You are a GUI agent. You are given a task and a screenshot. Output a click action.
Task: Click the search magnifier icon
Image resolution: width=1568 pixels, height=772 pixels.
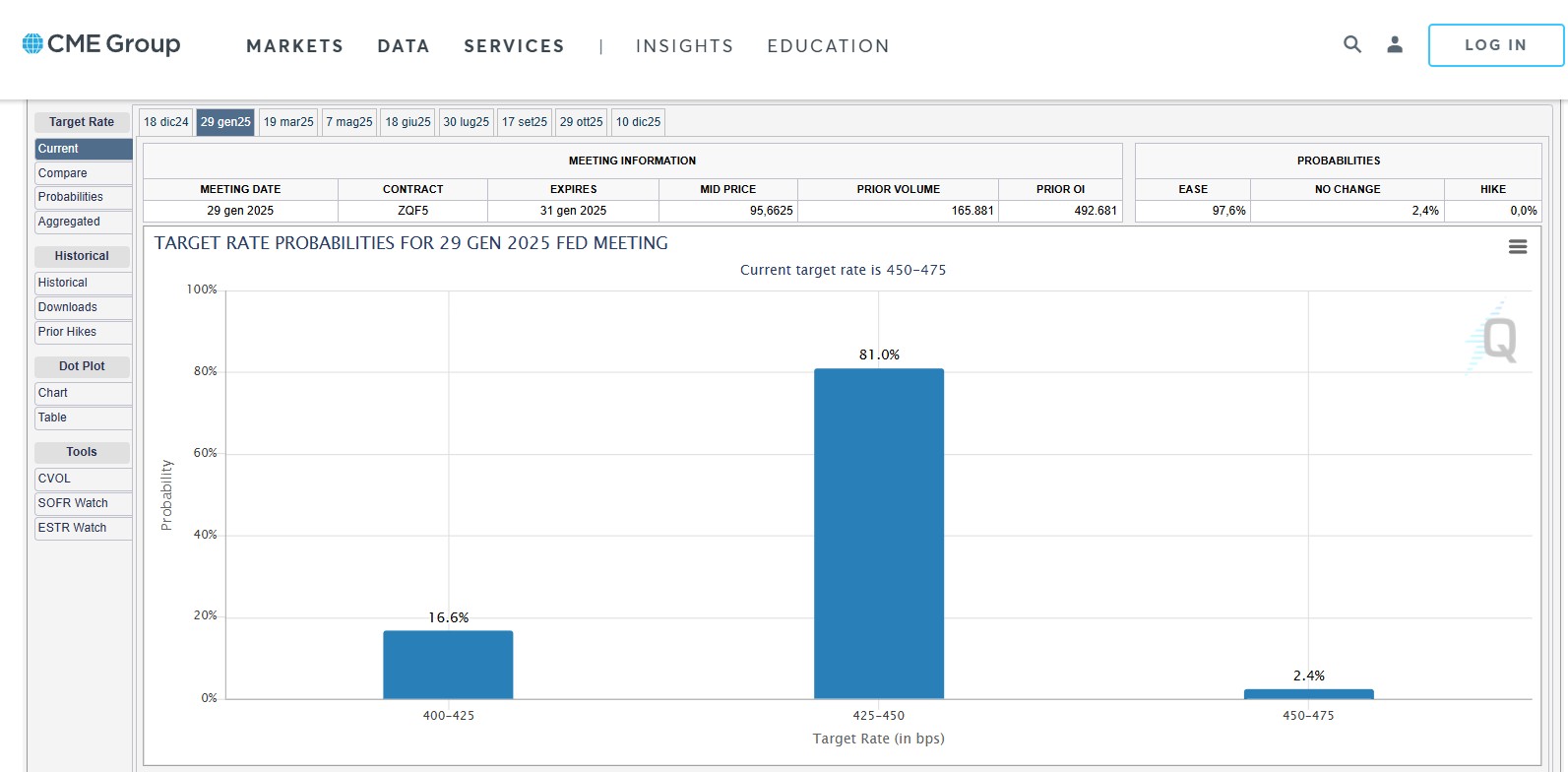point(1352,44)
